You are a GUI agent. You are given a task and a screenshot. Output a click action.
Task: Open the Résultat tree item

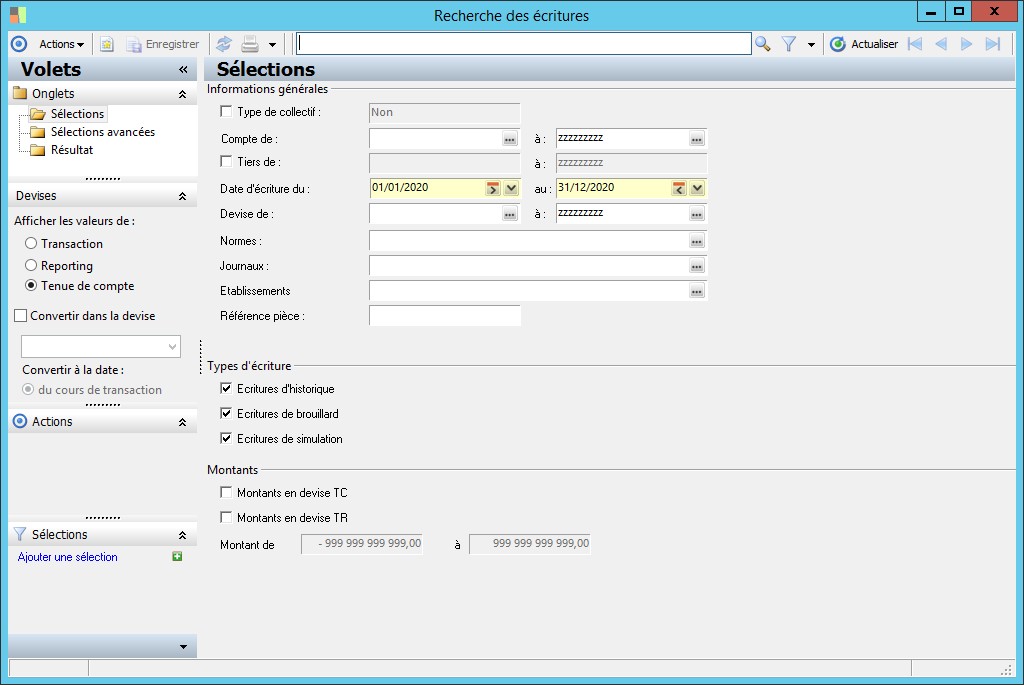tap(72, 150)
